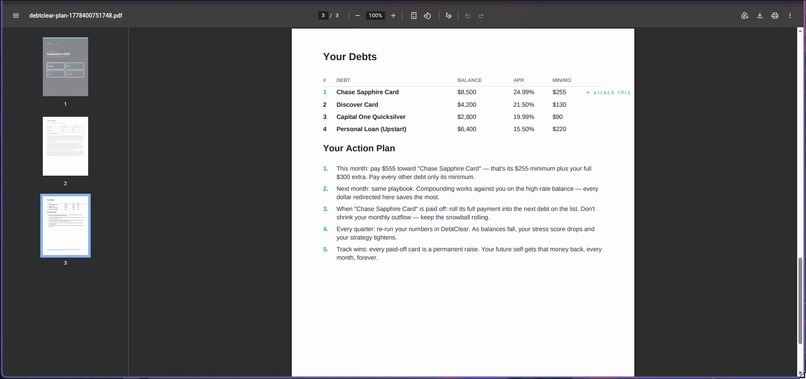Click the MIN/MO column header
Image resolution: width=806 pixels, height=379 pixels.
561,80
